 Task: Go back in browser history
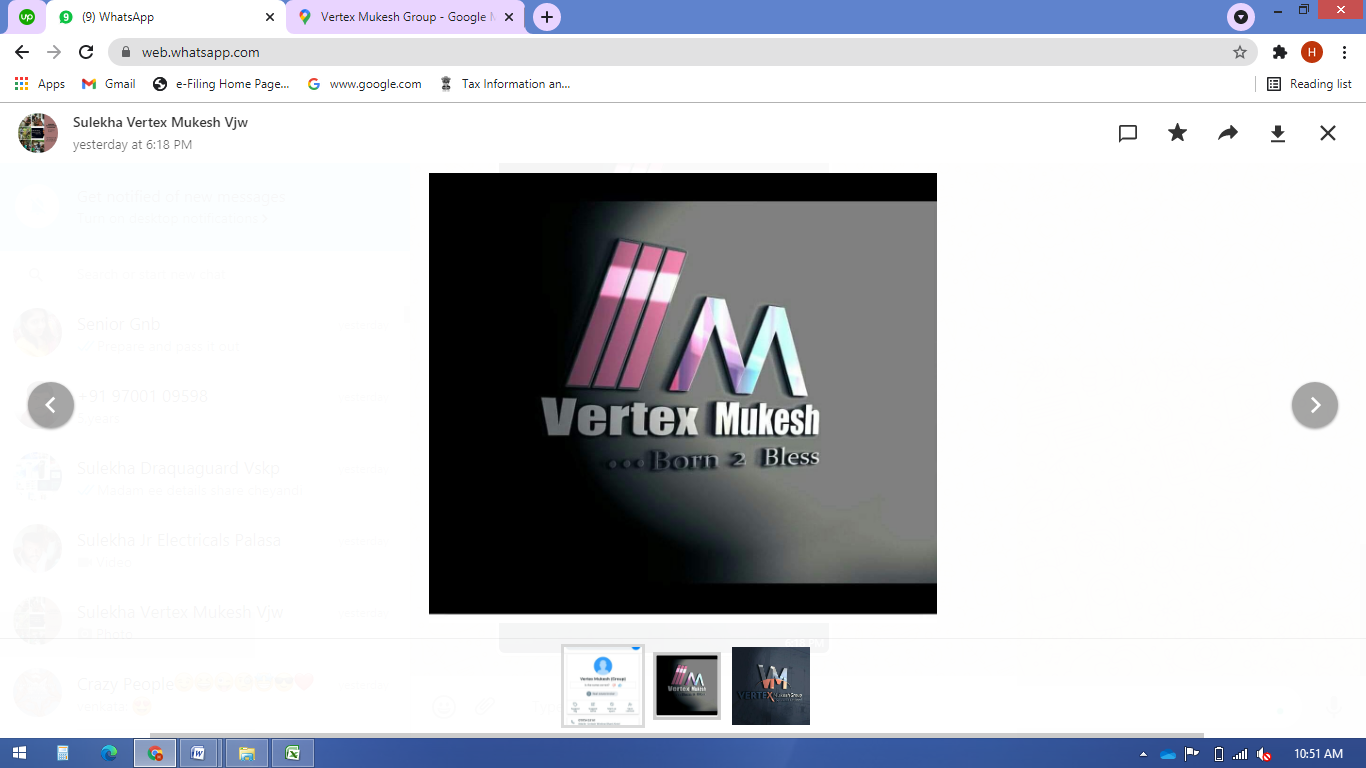tap(22, 52)
